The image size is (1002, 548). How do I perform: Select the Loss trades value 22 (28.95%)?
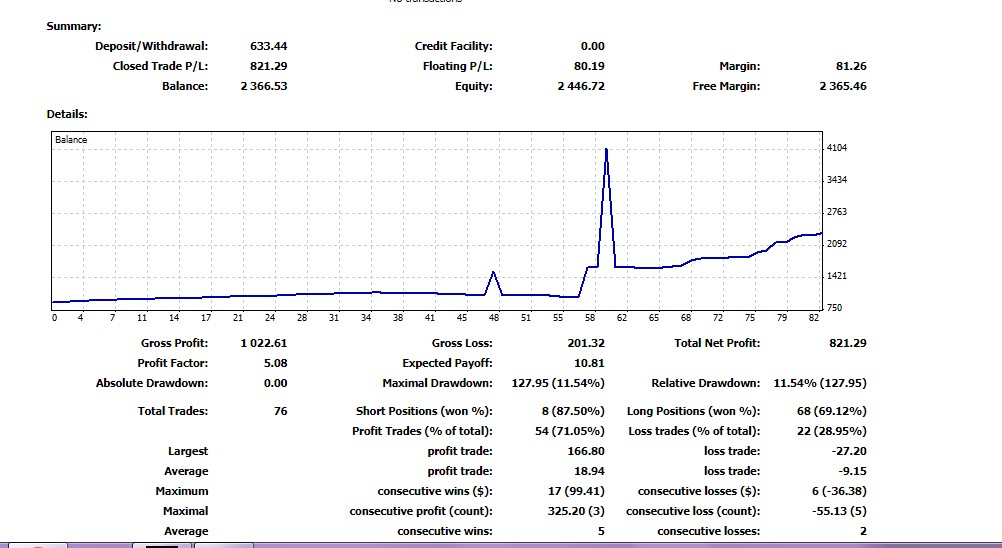832,431
